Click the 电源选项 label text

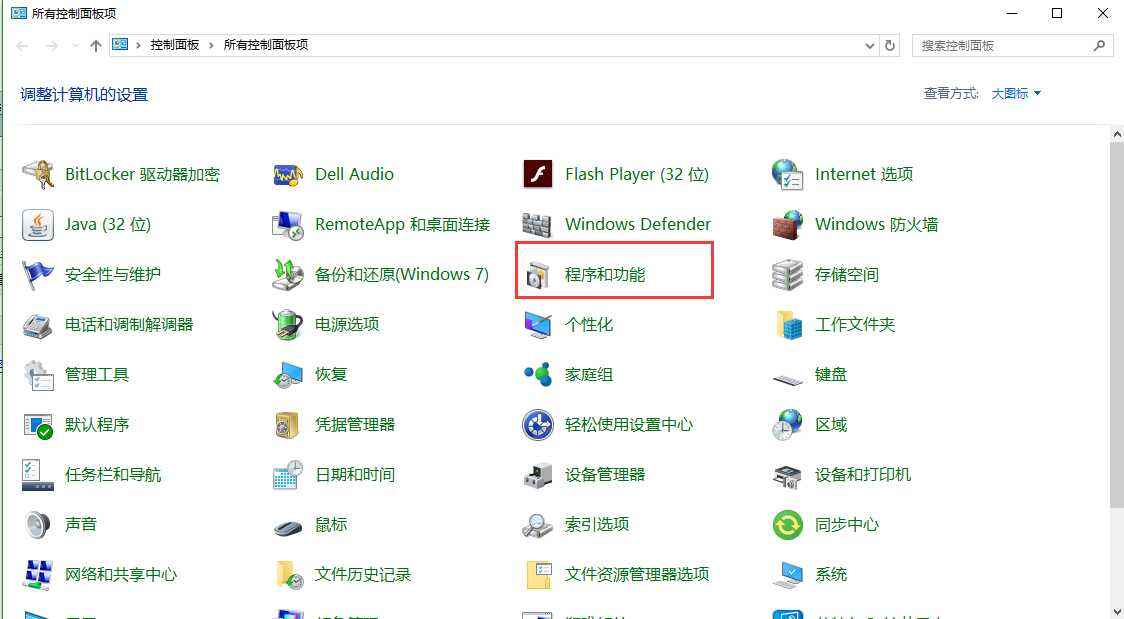[347, 325]
